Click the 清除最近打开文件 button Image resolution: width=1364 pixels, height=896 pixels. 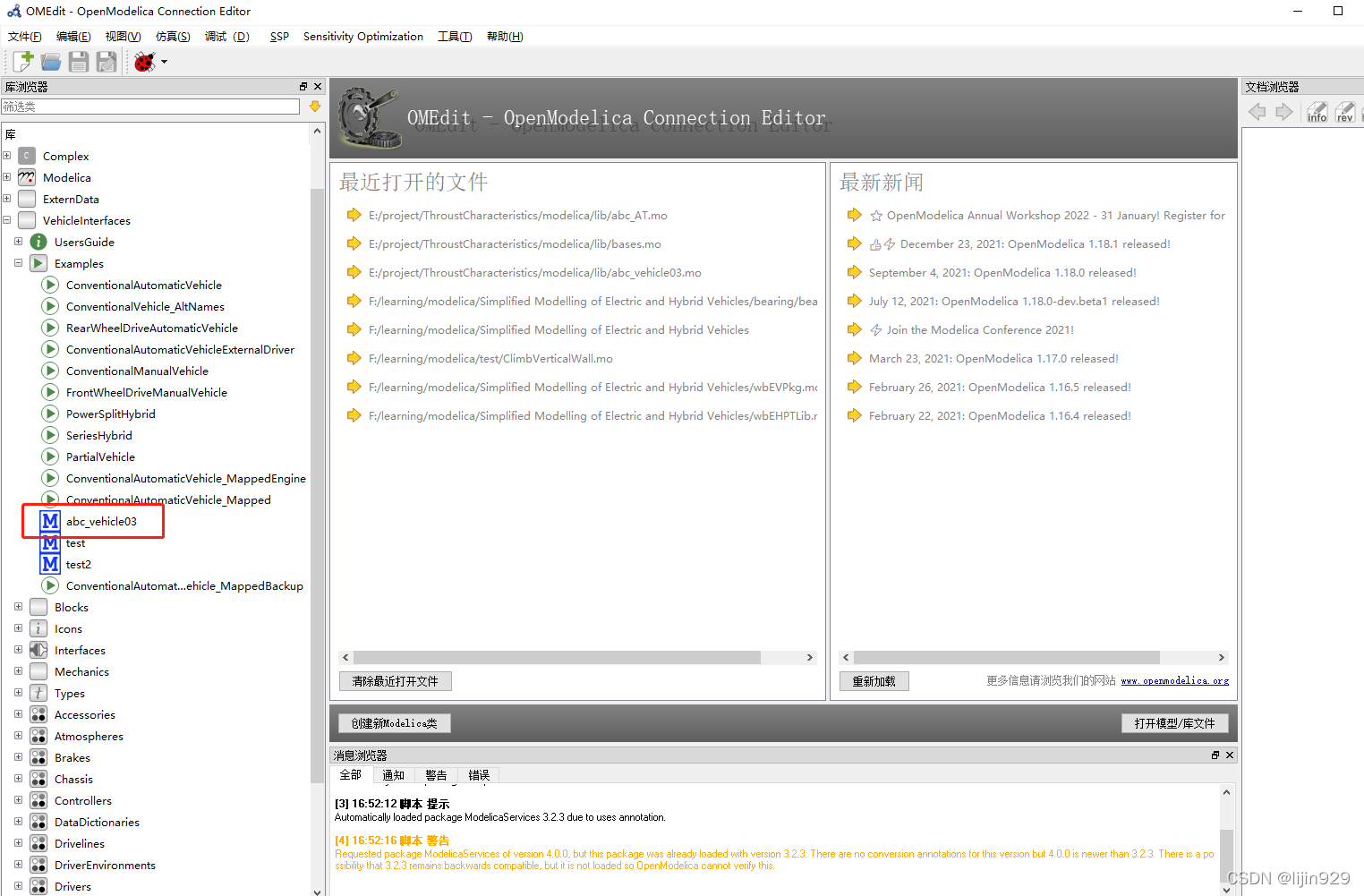(x=395, y=680)
